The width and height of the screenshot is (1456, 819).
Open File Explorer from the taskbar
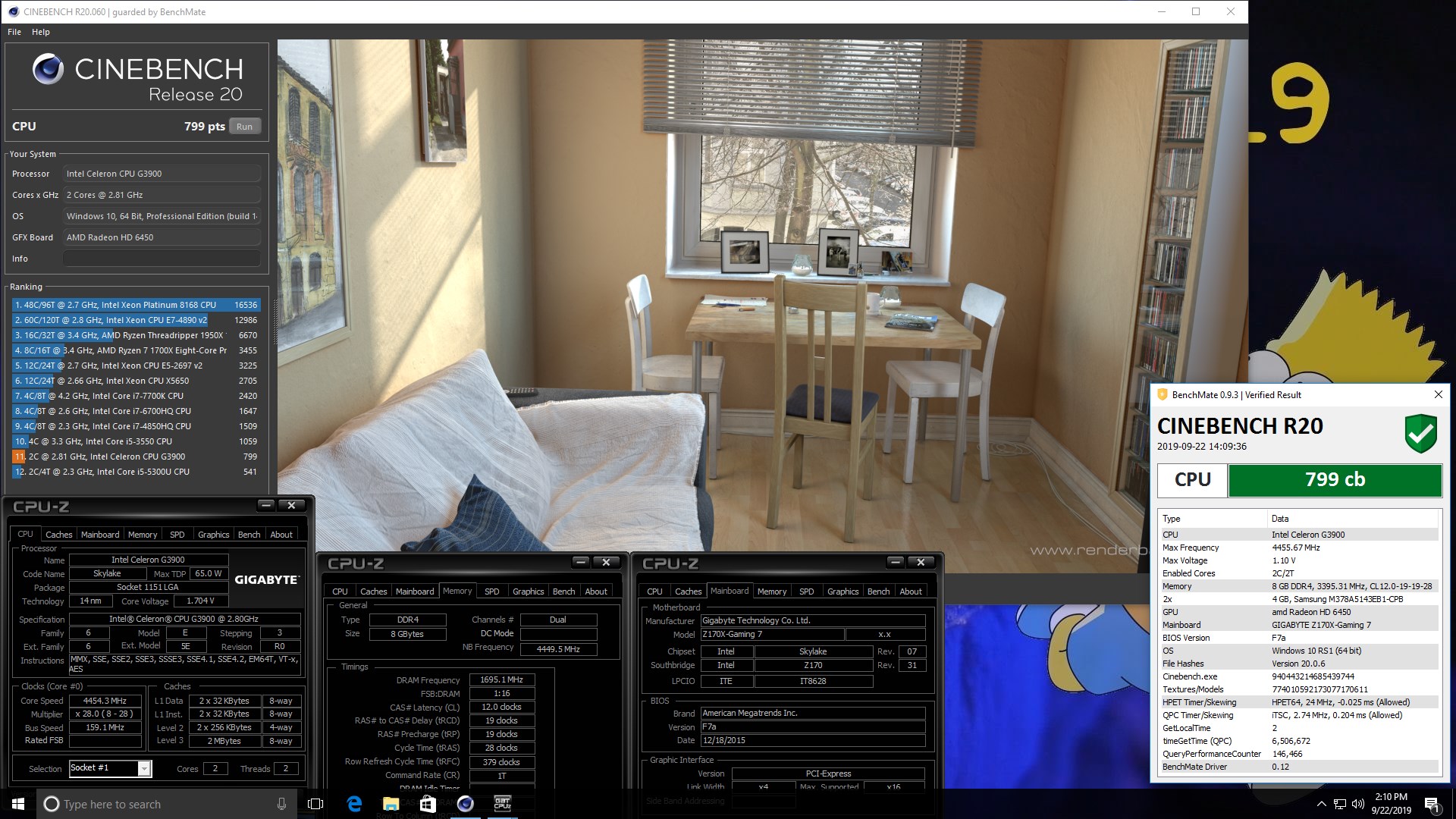391,804
